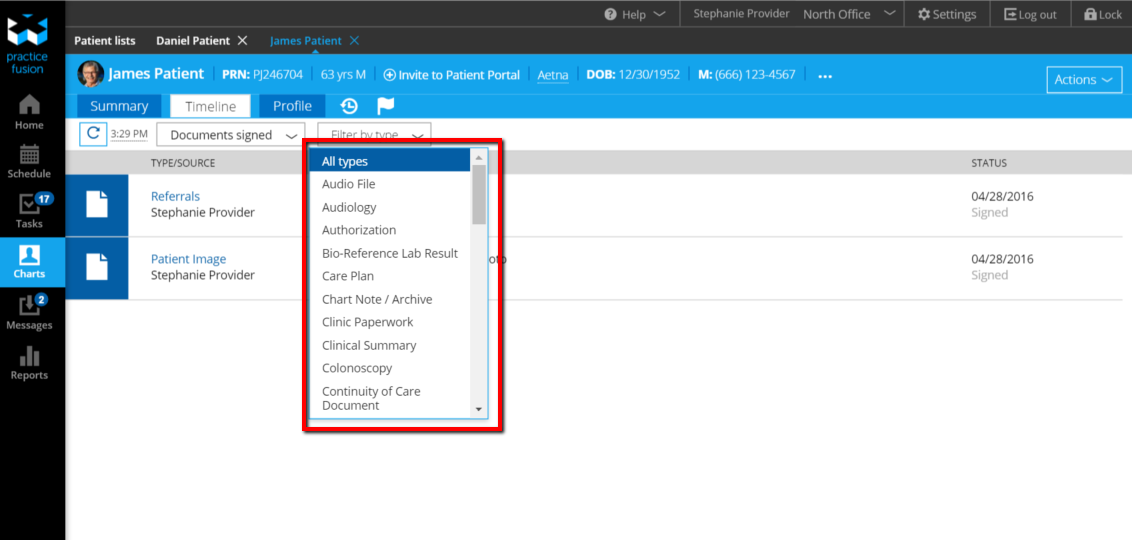The height and width of the screenshot is (540, 1132).
Task: Open the Patient Image document link
Action: pos(188,259)
